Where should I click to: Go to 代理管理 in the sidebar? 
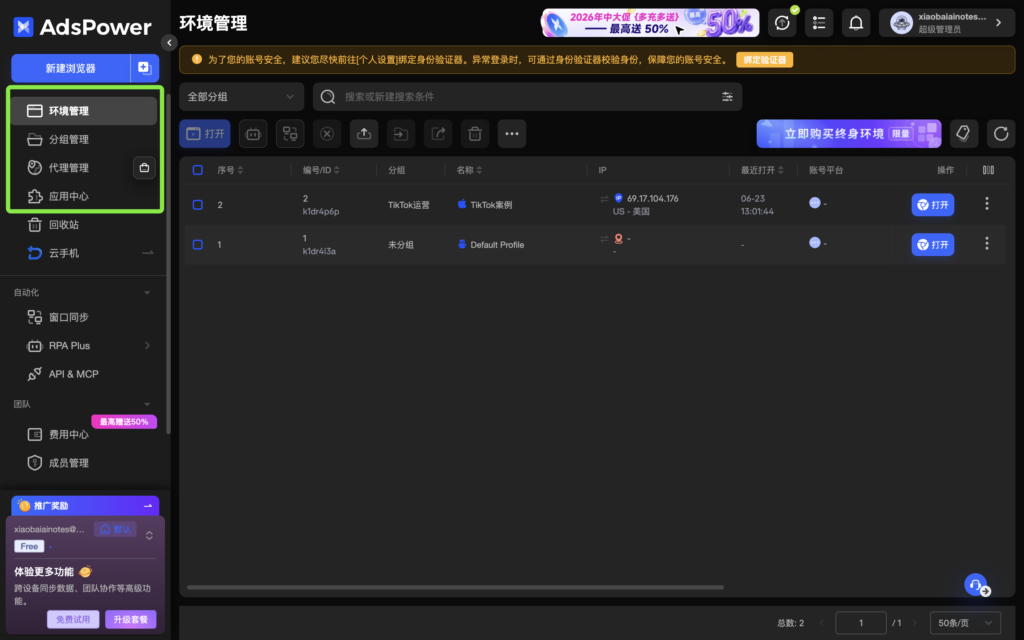71,168
